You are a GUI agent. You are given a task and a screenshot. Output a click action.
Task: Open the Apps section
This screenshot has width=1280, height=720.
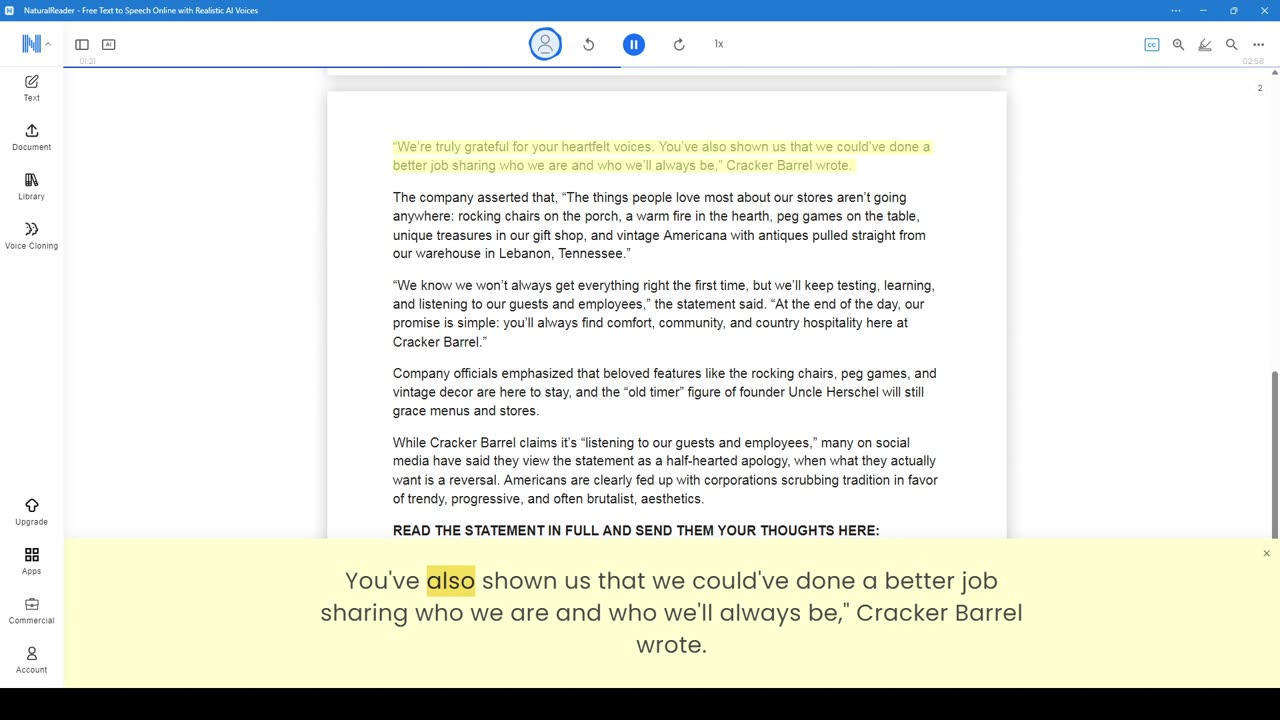[x=31, y=561]
